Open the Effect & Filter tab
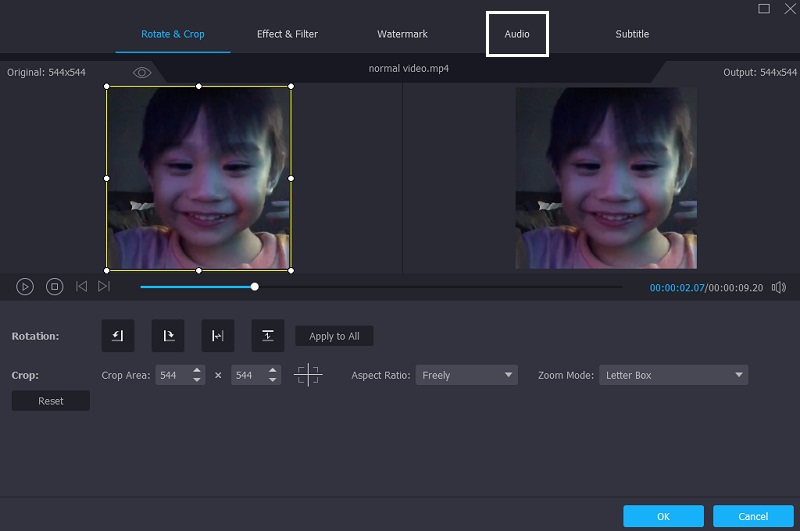This screenshot has height=531, width=800. coord(287,34)
